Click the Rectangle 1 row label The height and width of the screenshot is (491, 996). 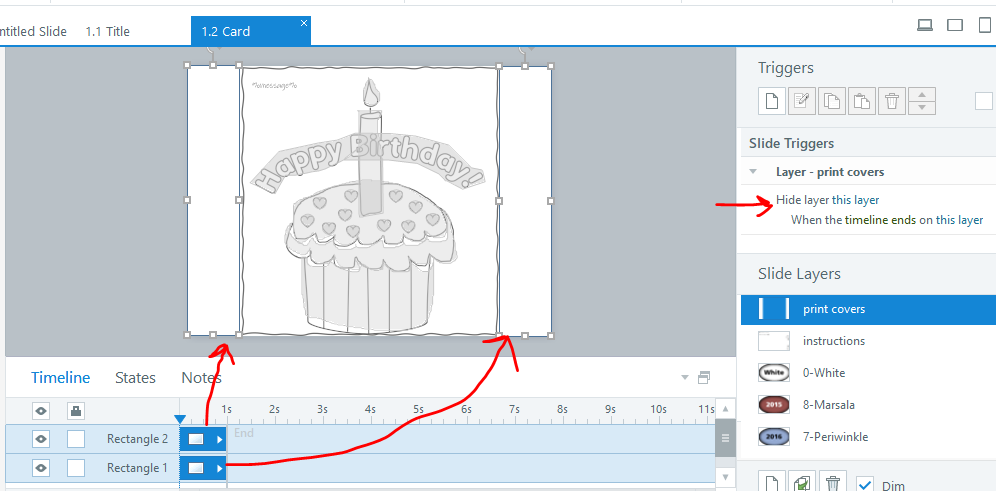137,468
